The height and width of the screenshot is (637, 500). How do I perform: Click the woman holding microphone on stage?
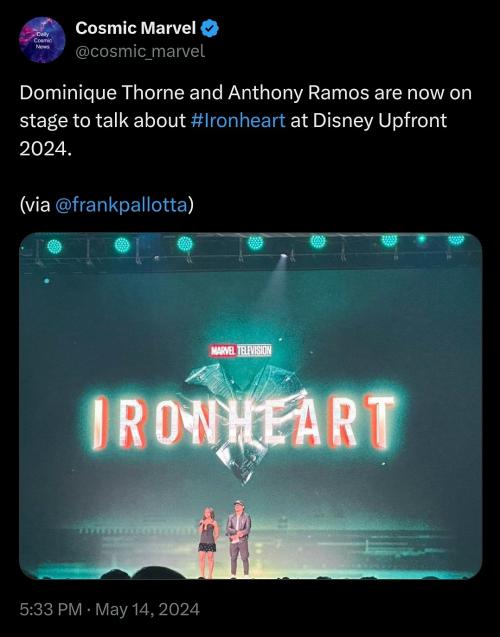[x=208, y=542]
